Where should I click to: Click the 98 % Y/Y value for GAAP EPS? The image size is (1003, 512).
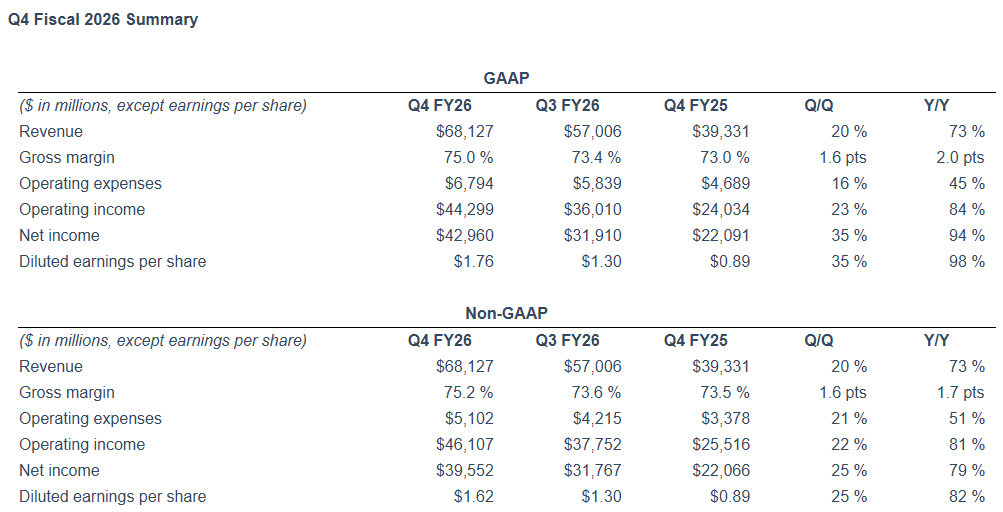click(x=967, y=262)
